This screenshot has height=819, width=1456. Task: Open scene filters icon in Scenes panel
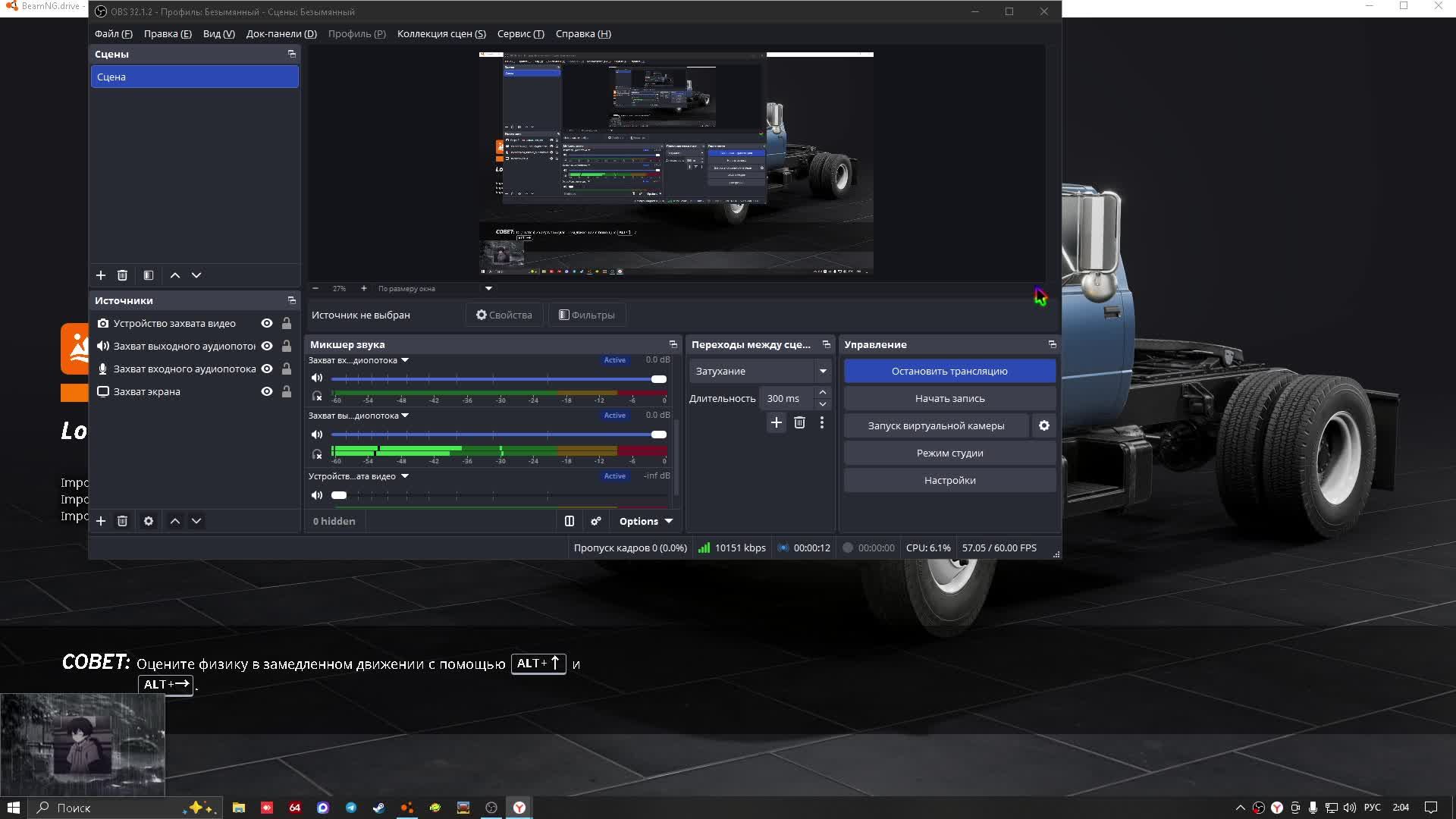tap(149, 275)
